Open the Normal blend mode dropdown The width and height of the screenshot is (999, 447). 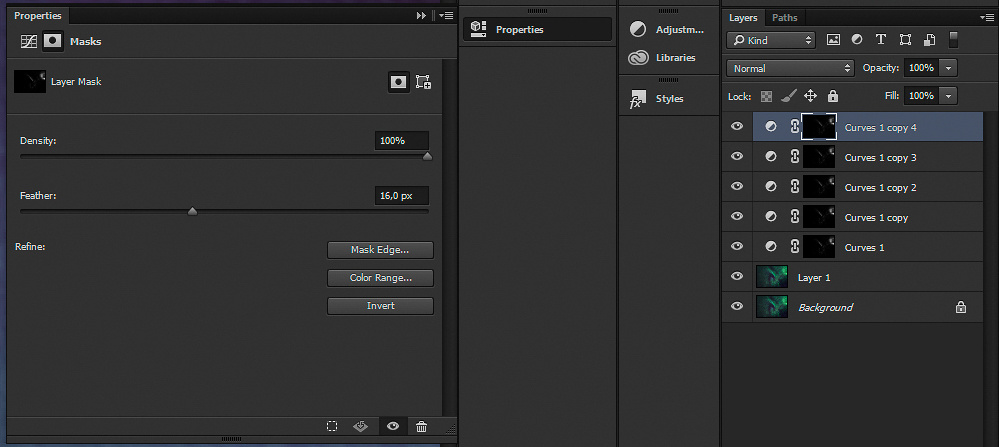coord(790,68)
